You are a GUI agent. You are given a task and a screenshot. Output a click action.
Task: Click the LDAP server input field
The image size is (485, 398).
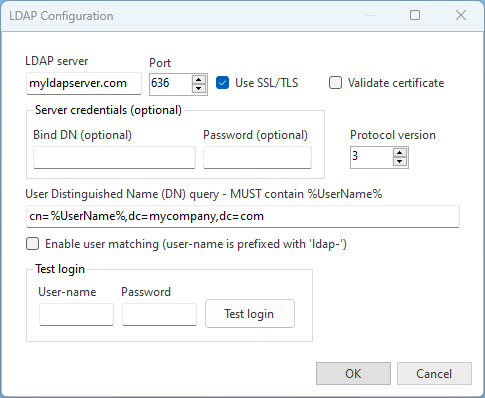coord(84,83)
